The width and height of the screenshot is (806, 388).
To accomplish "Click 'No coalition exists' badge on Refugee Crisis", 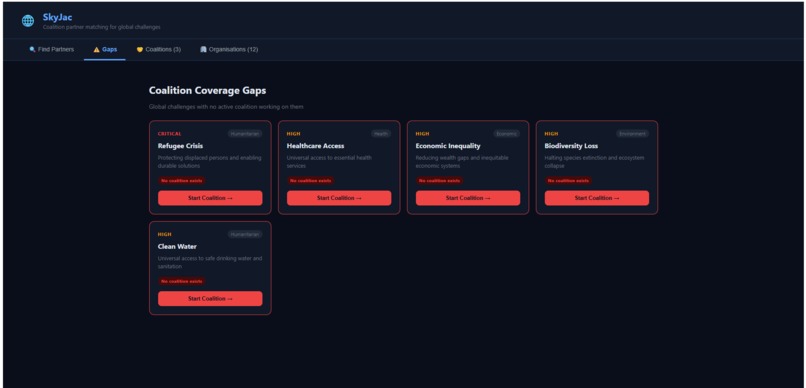I will point(181,181).
